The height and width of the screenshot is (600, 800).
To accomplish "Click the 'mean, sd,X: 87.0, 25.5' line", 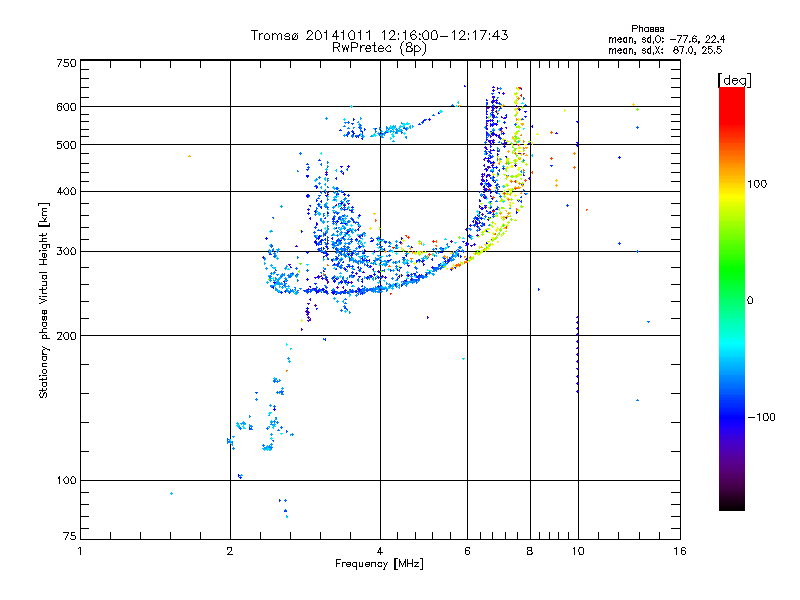I will pos(665,50).
